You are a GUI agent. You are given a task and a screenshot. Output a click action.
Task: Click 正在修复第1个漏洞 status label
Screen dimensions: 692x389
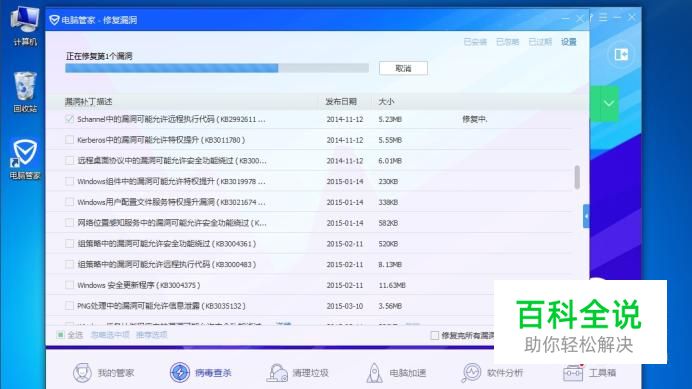click(99, 56)
